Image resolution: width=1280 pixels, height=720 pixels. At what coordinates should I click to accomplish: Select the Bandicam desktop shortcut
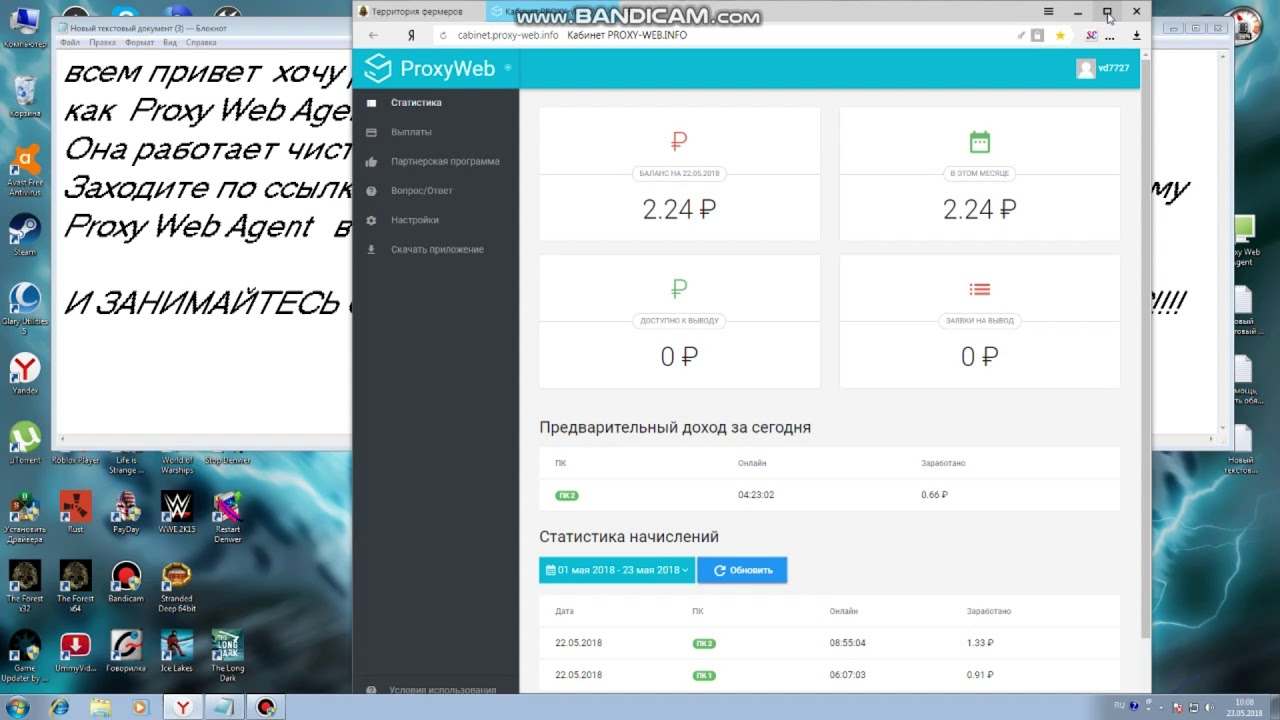click(x=126, y=581)
